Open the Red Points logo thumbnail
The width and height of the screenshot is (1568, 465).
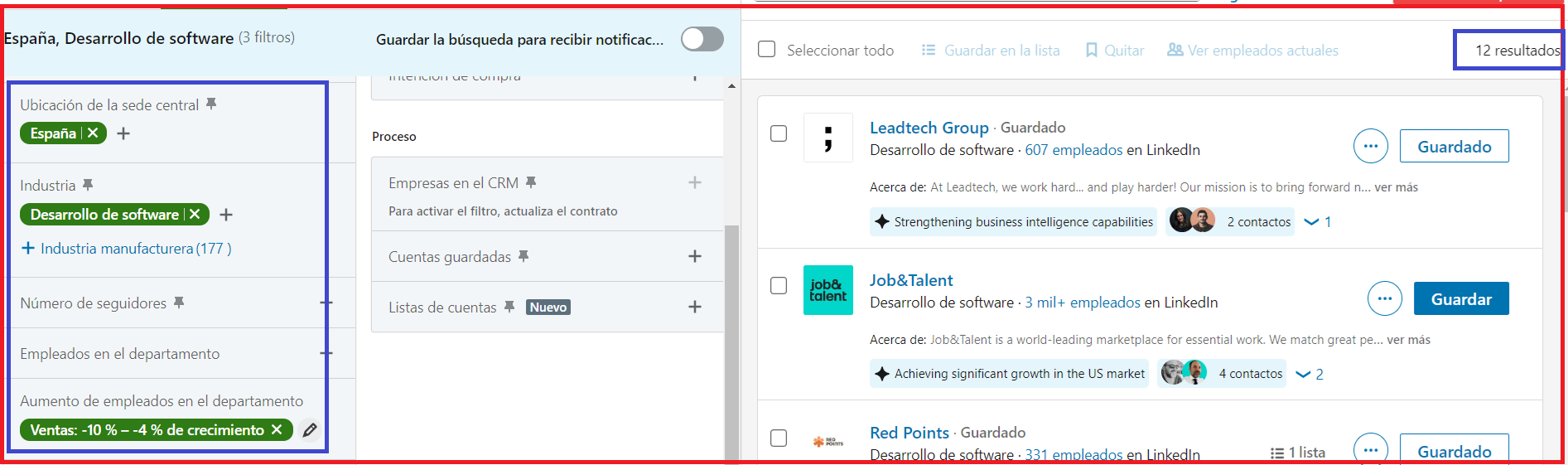pyautogui.click(x=828, y=442)
